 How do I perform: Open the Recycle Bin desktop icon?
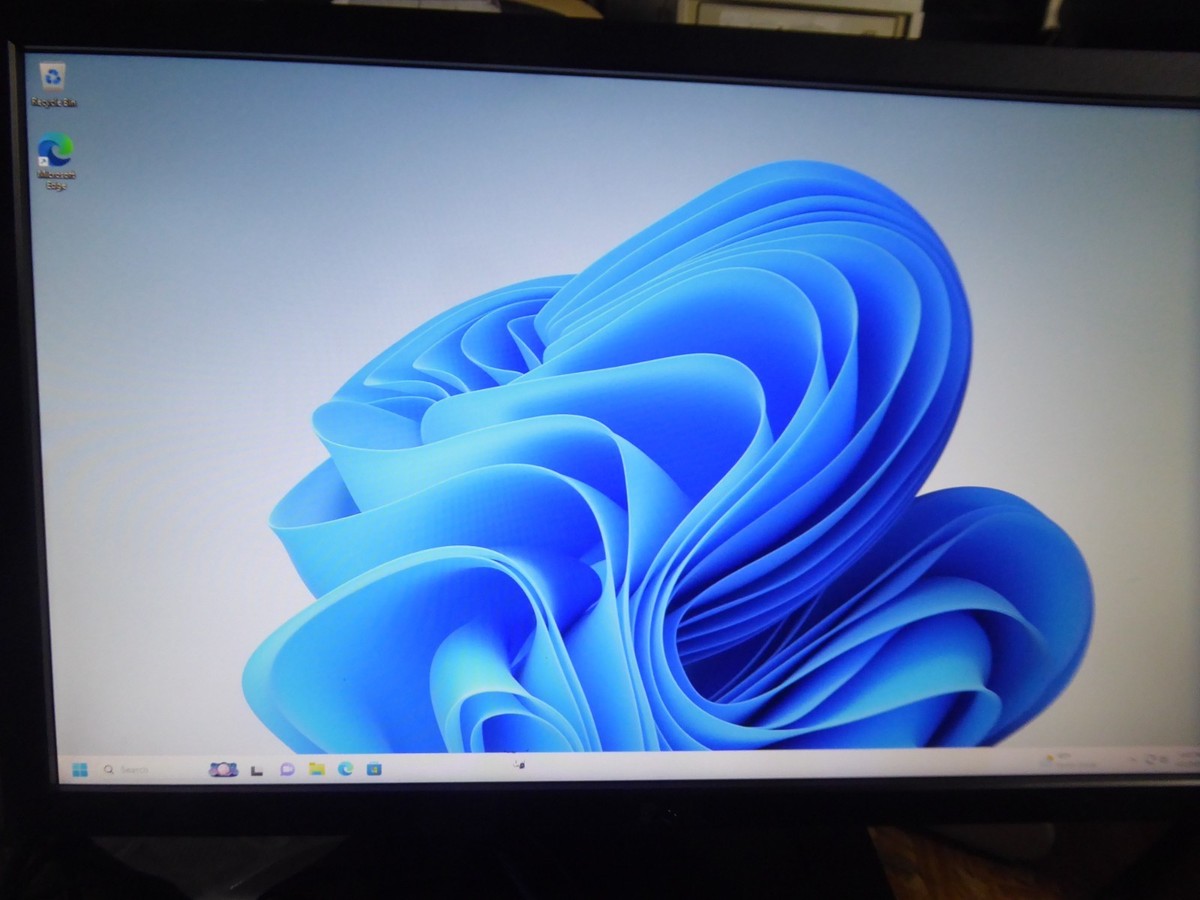click(x=53, y=84)
